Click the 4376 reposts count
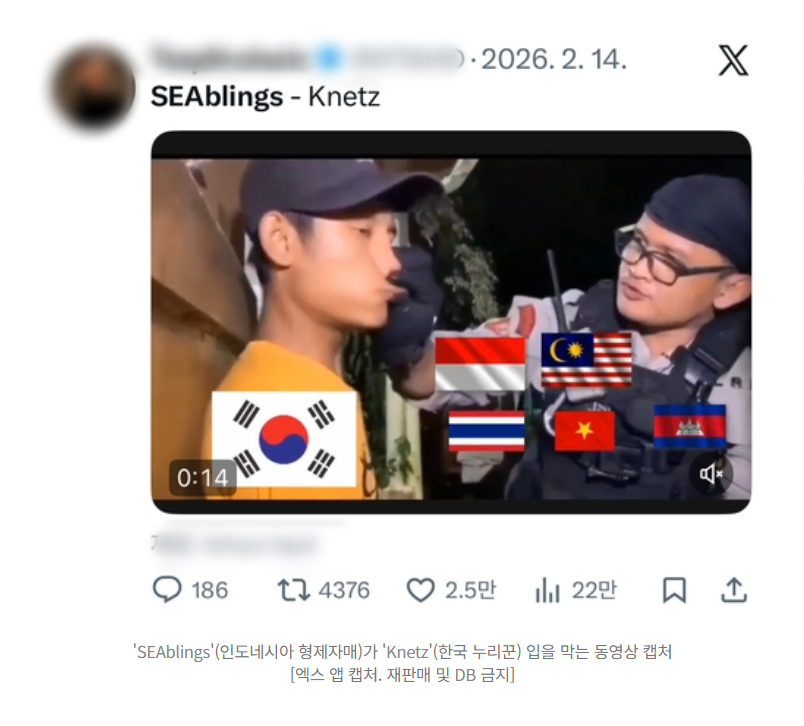The image size is (804, 726). (x=344, y=591)
